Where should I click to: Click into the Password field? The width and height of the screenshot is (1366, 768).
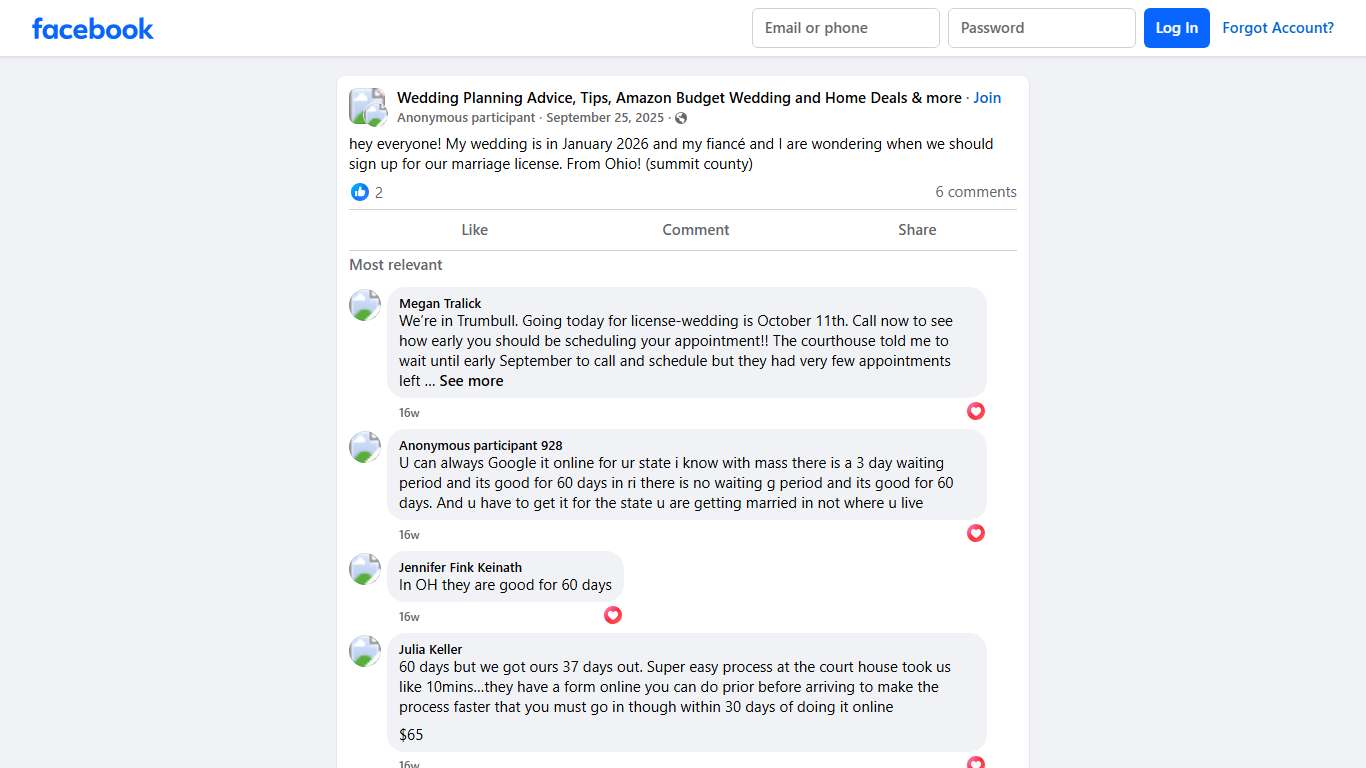pos(1041,28)
